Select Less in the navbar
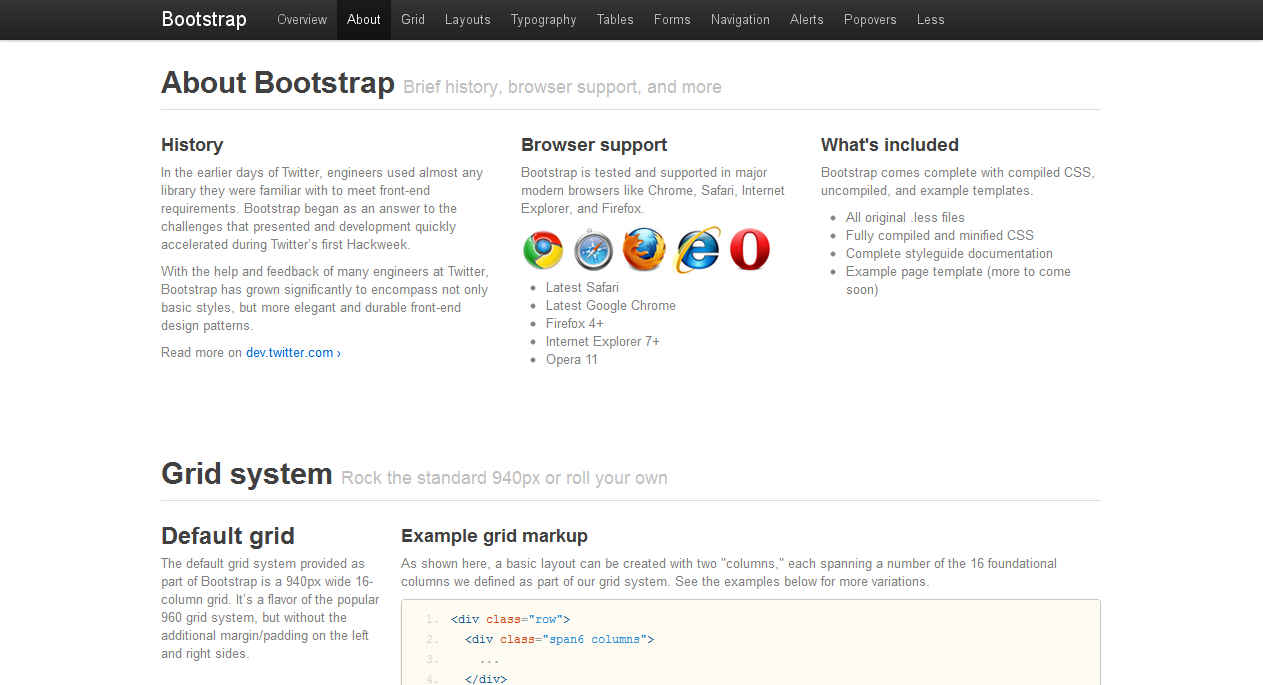The height and width of the screenshot is (685, 1263). 931,19
